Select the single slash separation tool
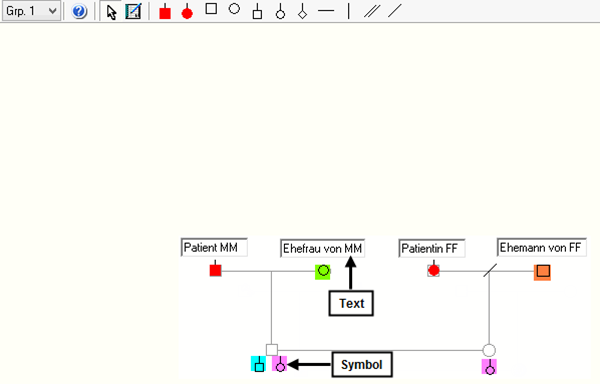Screen dimensions: 600x384 (x=395, y=11)
